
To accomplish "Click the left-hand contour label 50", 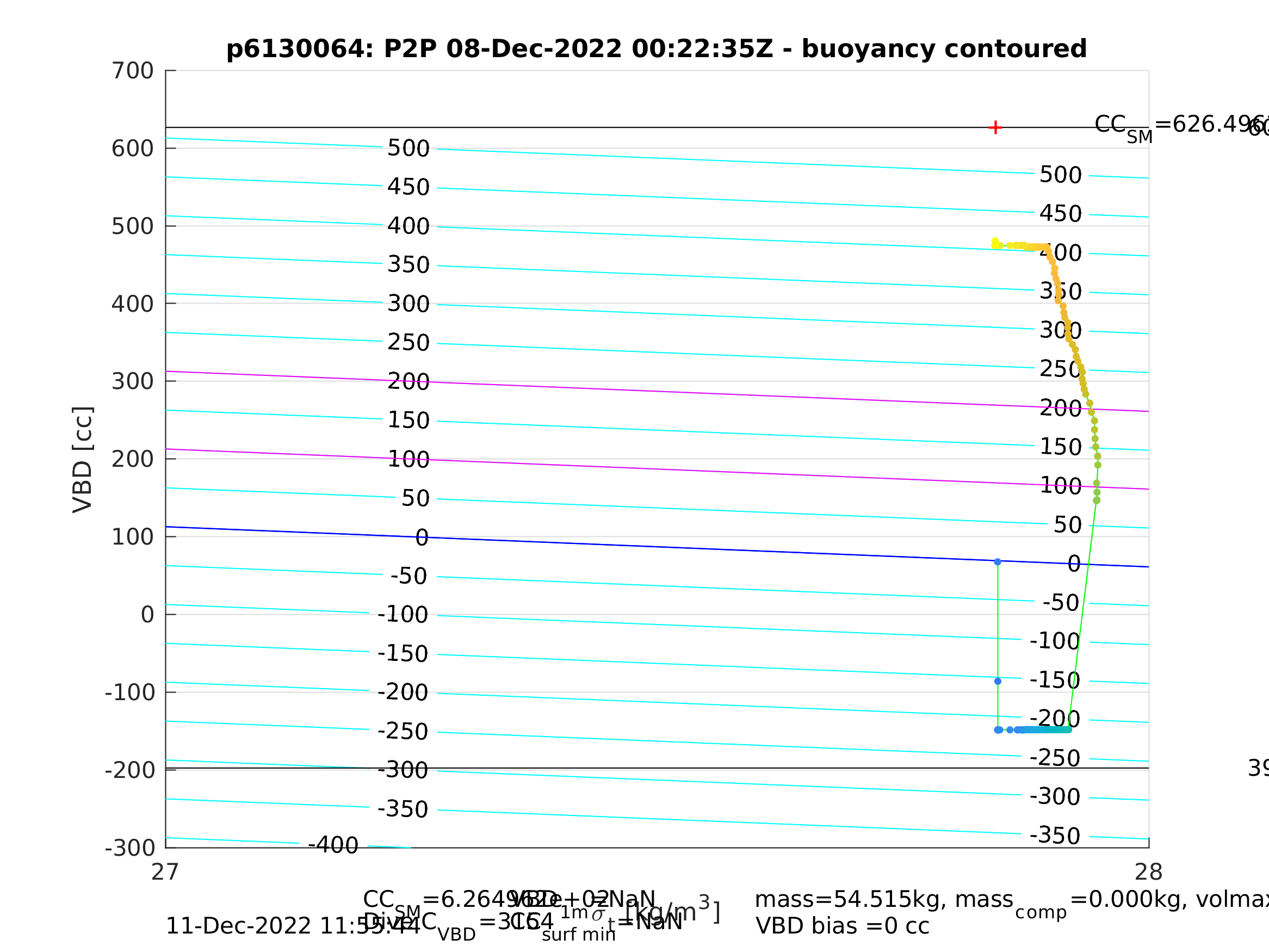I will coord(416,499).
